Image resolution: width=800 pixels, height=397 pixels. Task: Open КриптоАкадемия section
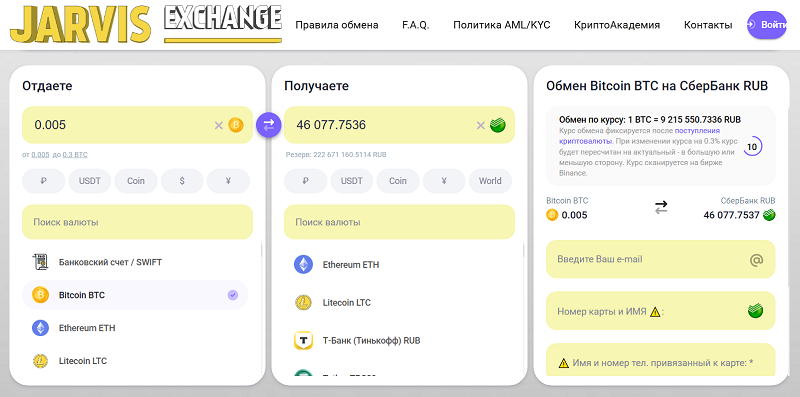(x=617, y=24)
